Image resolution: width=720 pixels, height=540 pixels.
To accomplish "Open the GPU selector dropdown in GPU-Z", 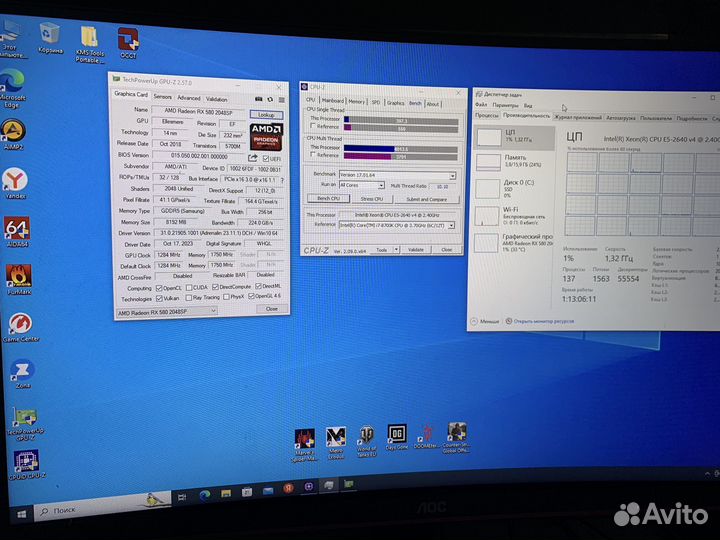I will pos(166,312).
